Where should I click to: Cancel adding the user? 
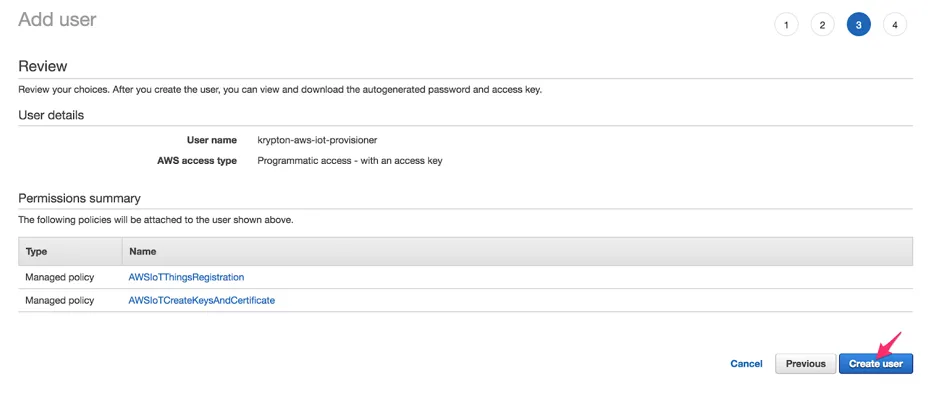[x=746, y=364]
